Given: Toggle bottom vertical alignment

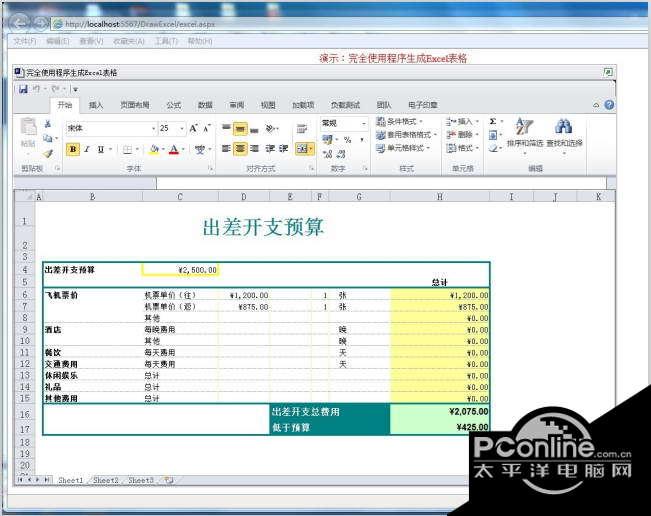Looking at the screenshot, I should 255,129.
